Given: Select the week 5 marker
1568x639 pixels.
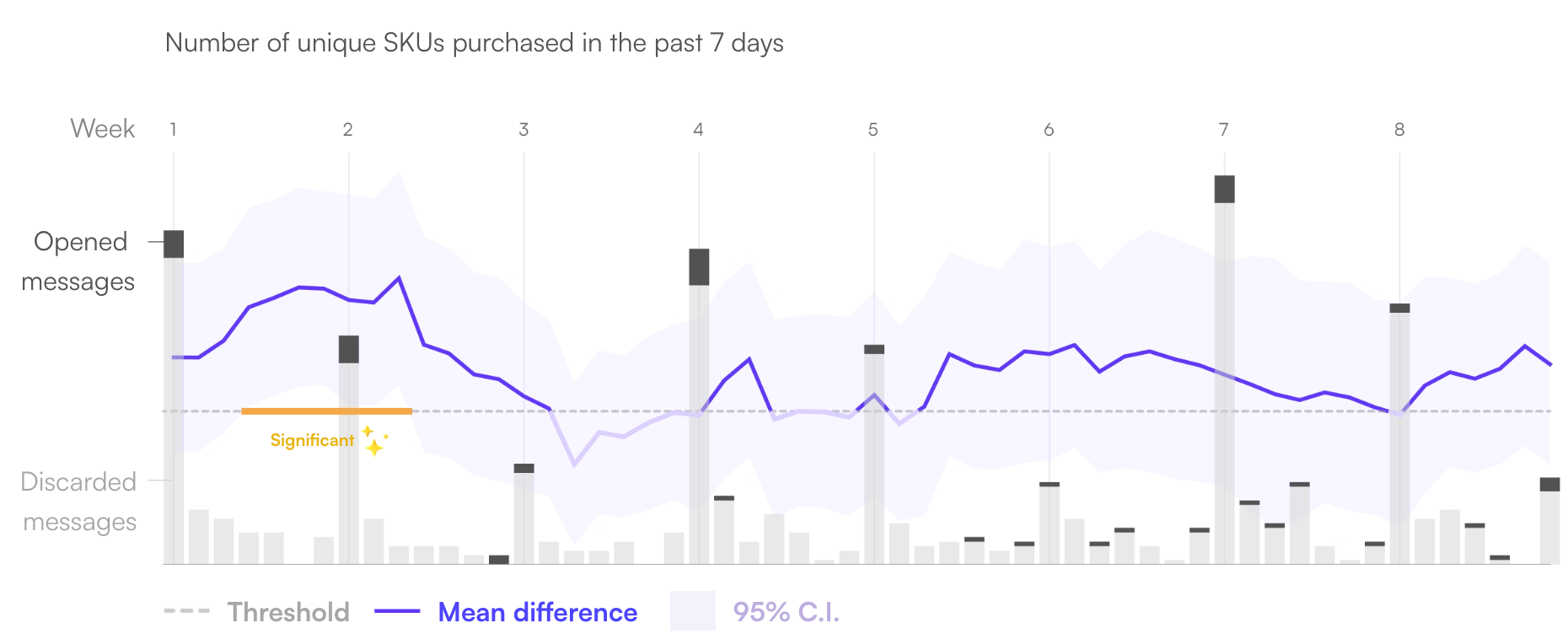Looking at the screenshot, I should [x=873, y=130].
